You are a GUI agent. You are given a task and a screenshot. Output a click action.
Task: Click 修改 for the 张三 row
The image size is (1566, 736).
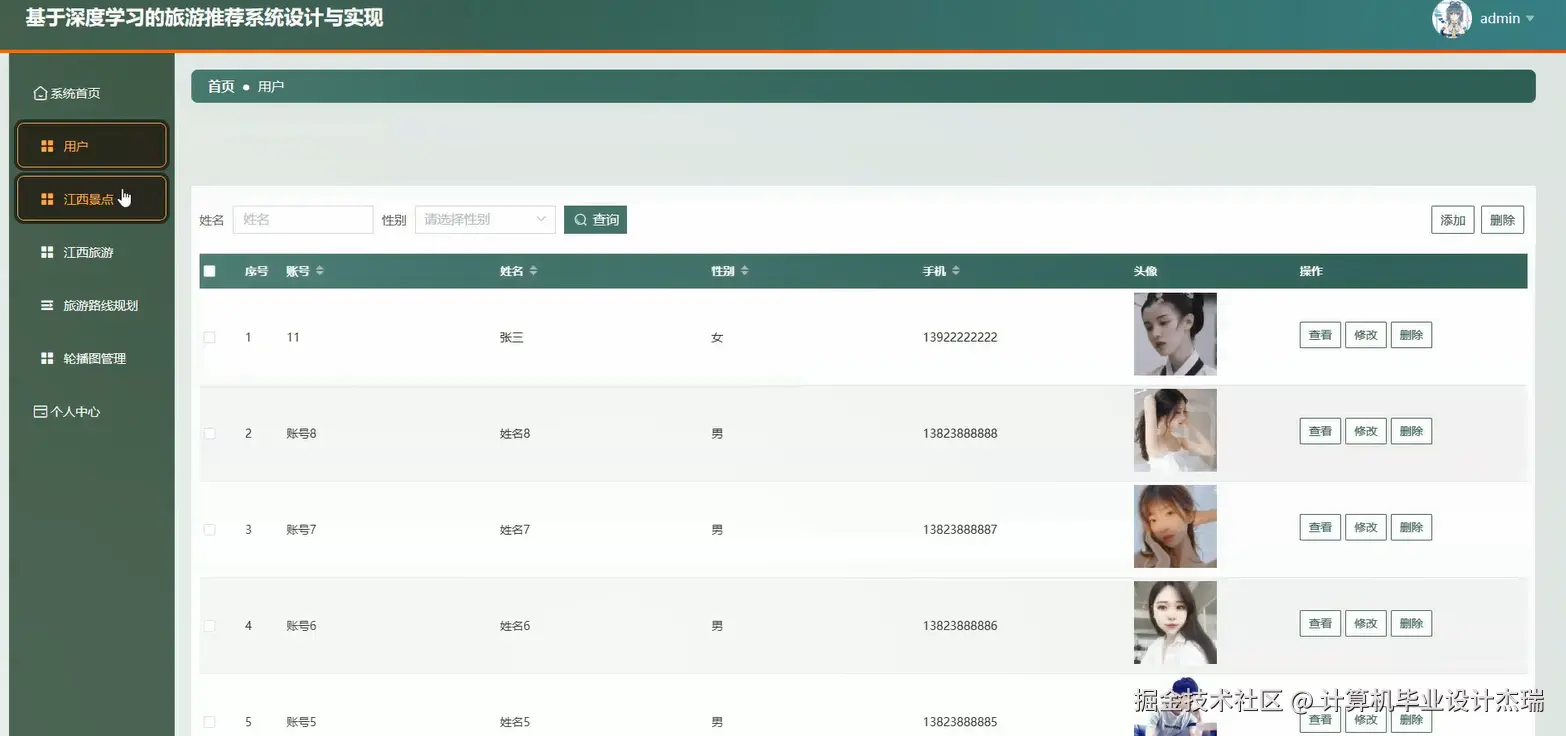1366,335
